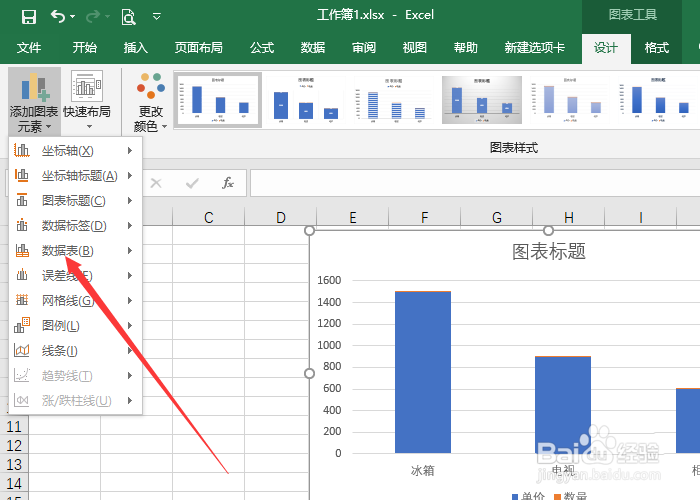Select the second chart style thumbnail

click(305, 100)
